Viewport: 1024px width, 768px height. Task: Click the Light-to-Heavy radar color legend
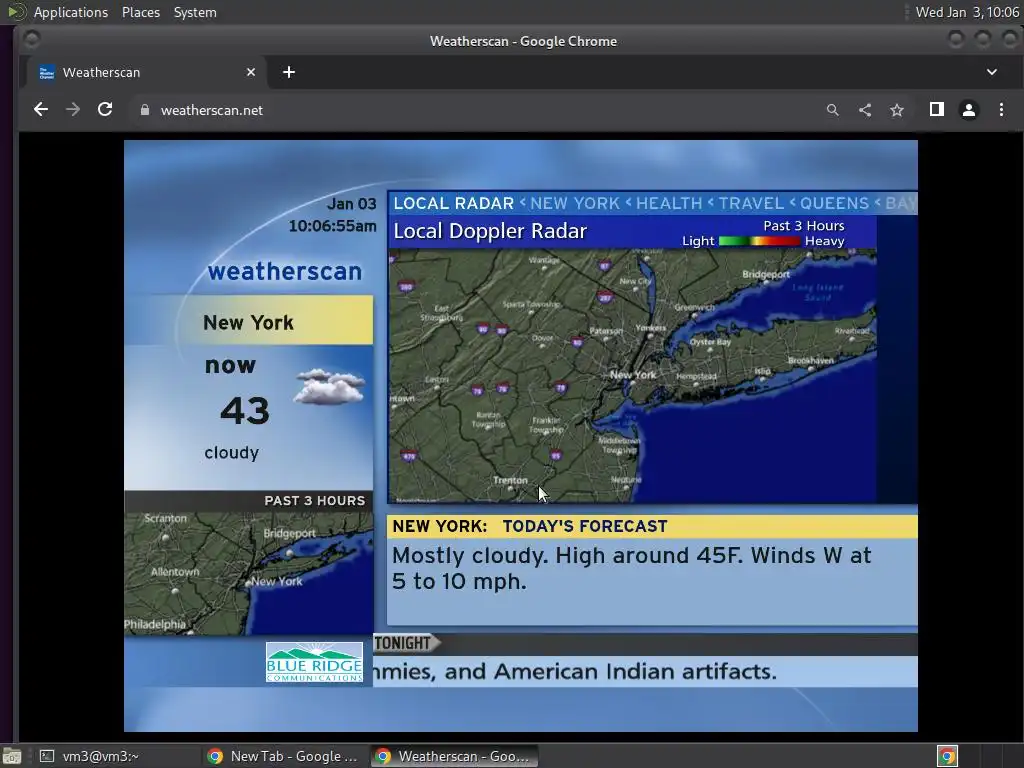click(x=759, y=241)
